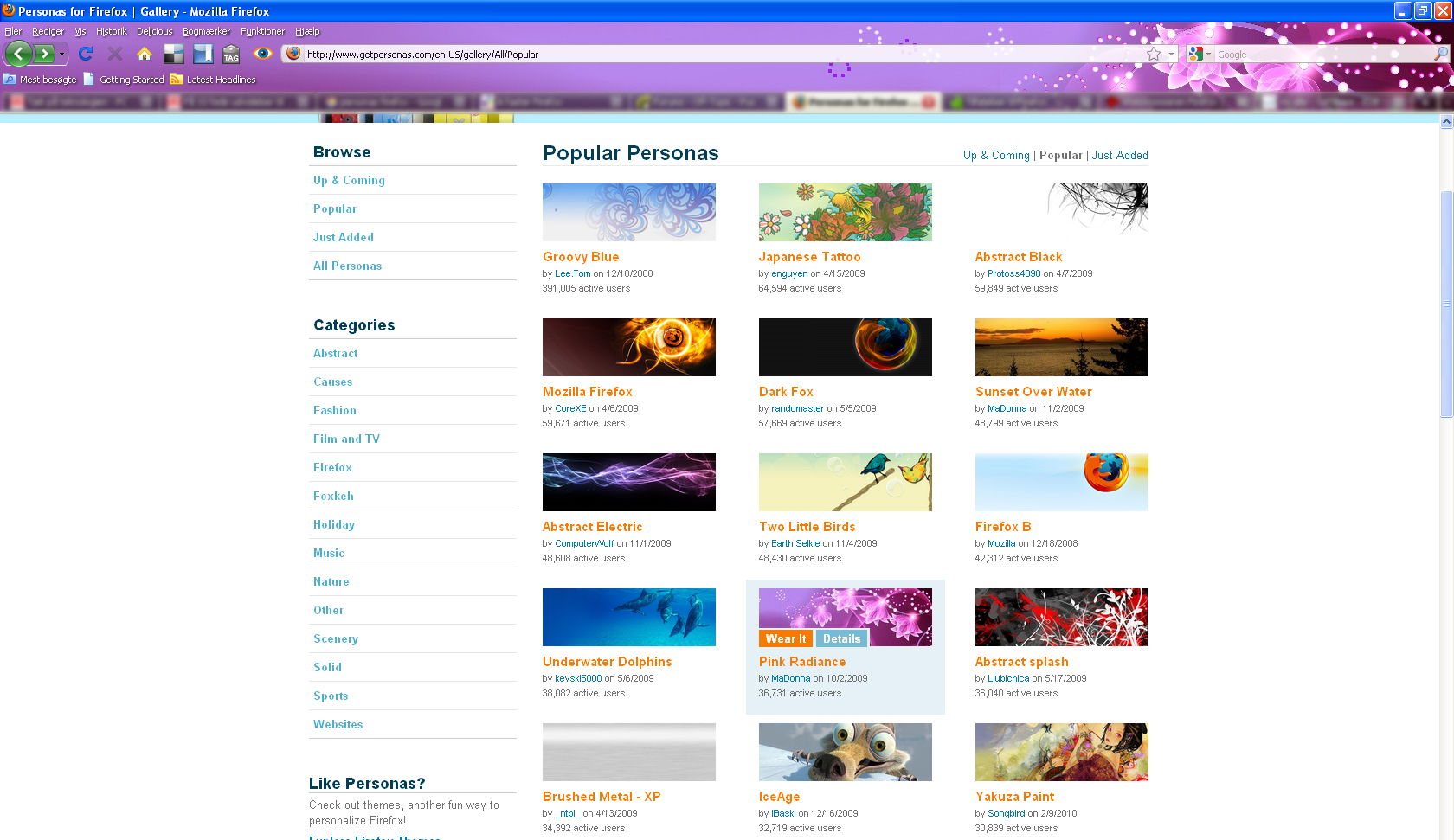Click the eye icon in the toolbar
Screen dimensions: 1454x840
pyautogui.click(x=263, y=54)
